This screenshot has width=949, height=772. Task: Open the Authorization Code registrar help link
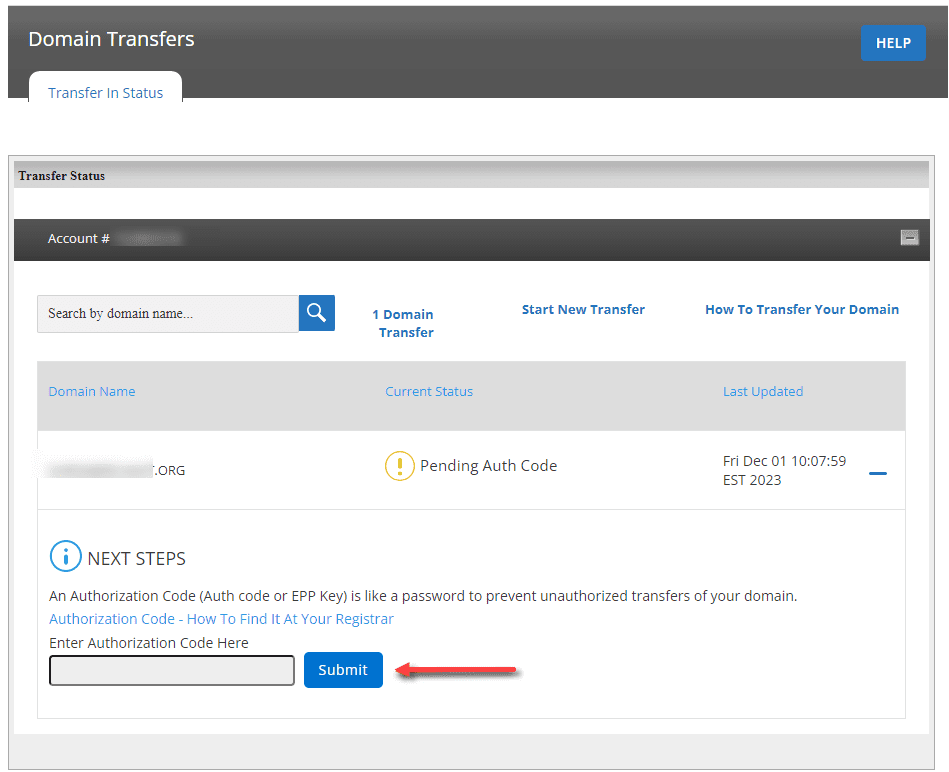pyautogui.click(x=221, y=618)
